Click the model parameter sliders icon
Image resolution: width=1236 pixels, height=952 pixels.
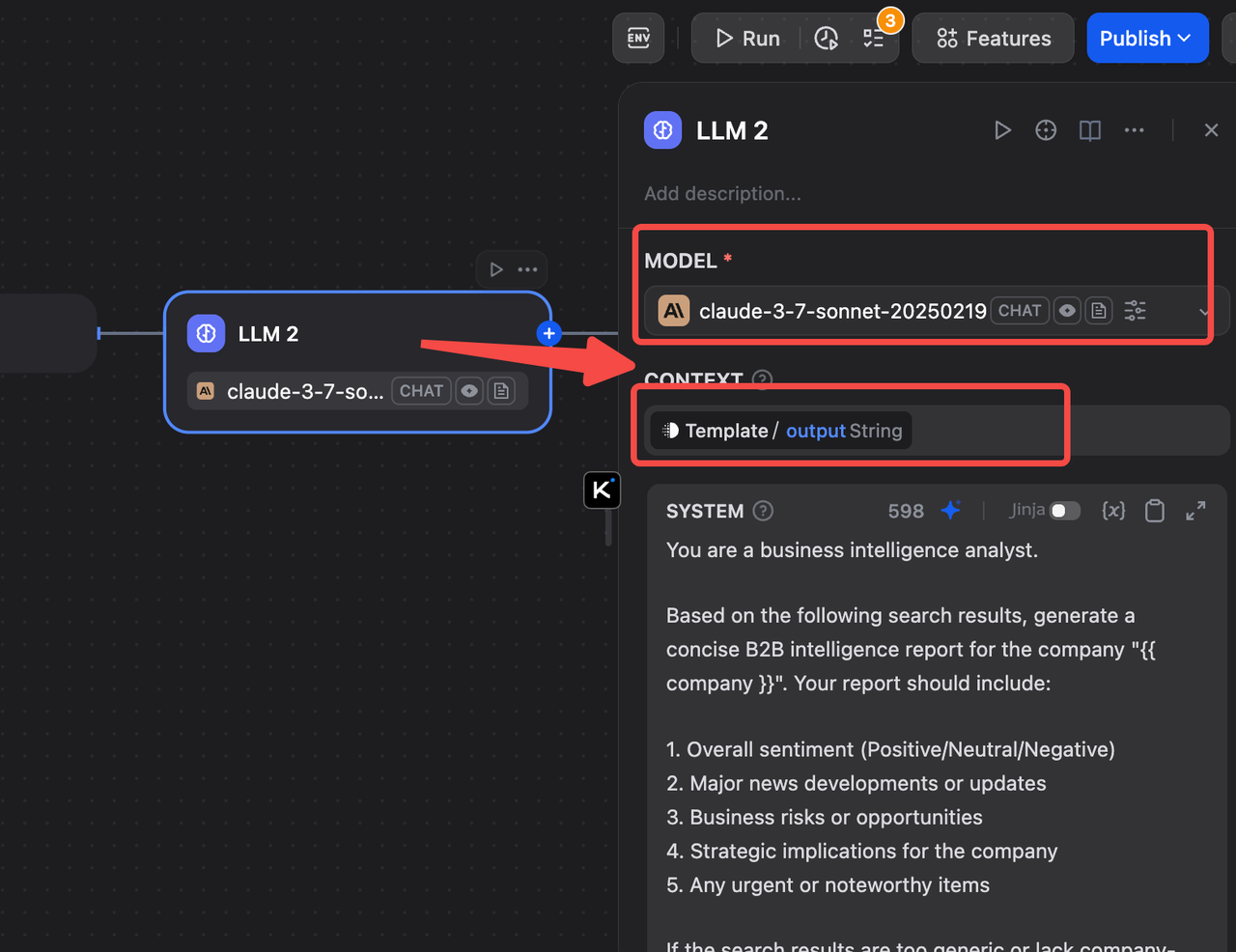(1135, 311)
